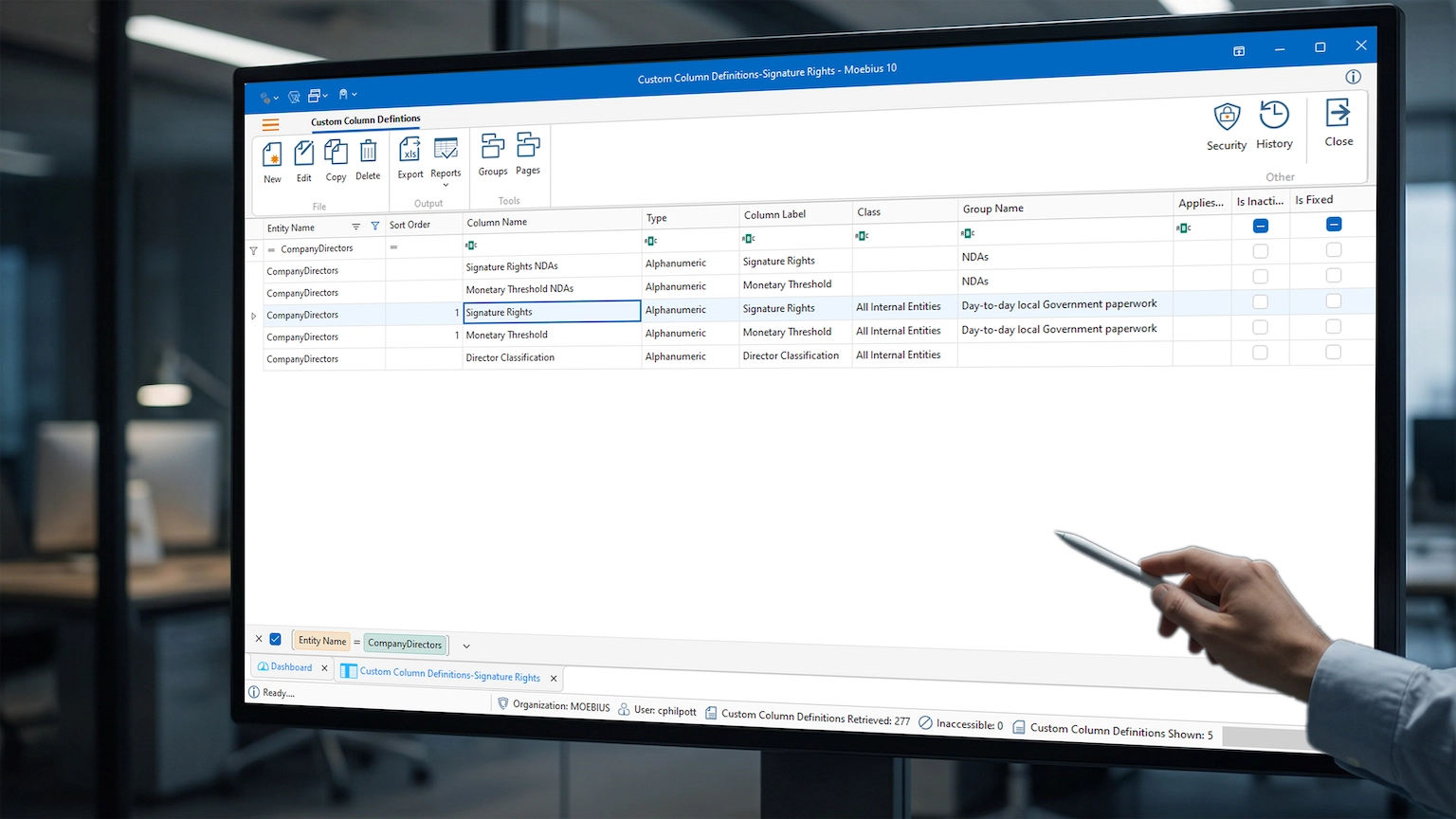Tick Is Fixed for Signature Rights NDAs row
This screenshot has width=1456, height=819.
[x=1334, y=250]
